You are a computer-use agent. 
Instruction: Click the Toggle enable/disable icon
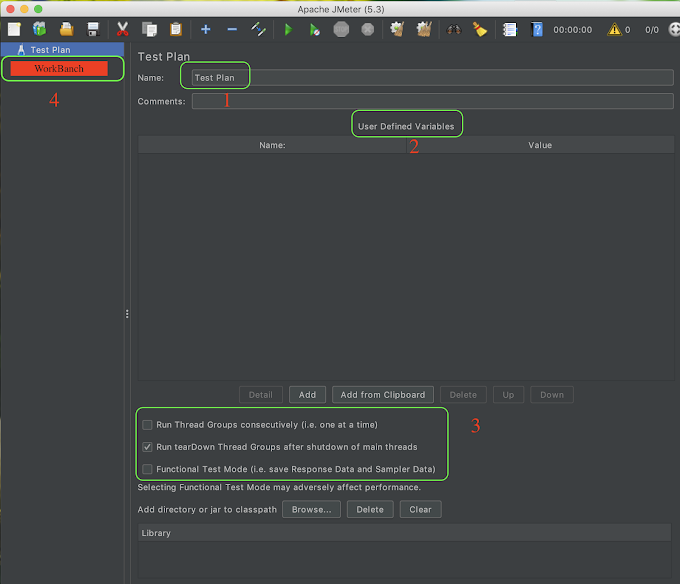[258, 29]
